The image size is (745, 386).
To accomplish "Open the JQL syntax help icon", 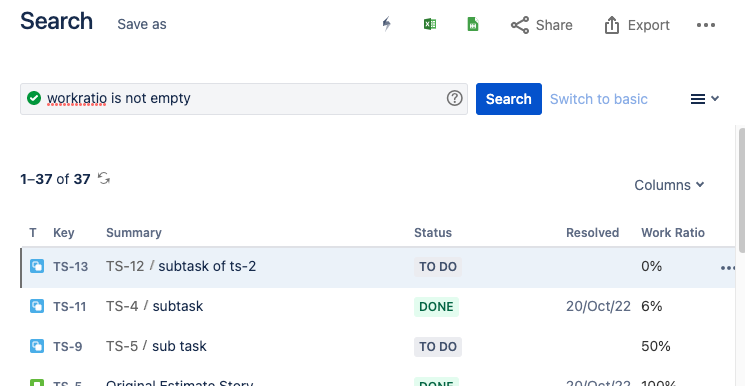I will (455, 98).
